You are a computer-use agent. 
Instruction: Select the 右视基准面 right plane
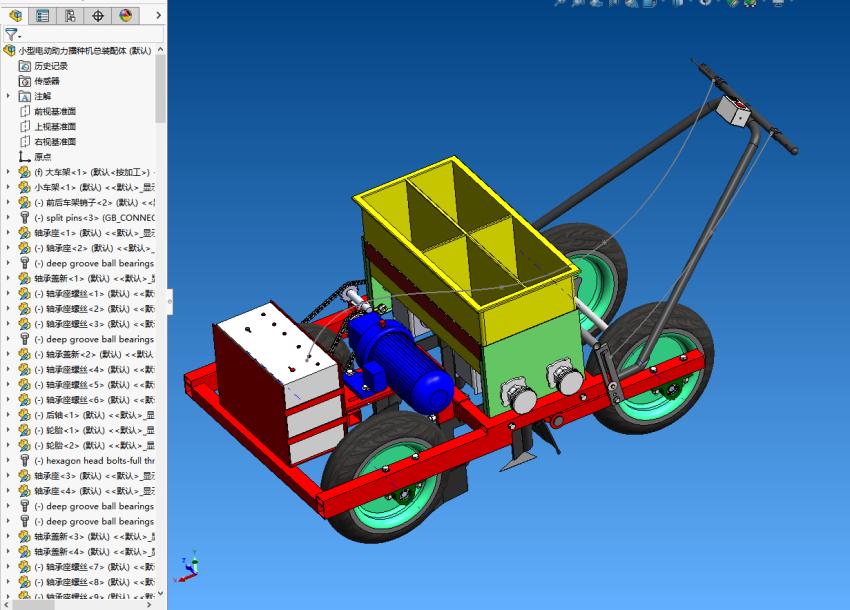click(55, 141)
